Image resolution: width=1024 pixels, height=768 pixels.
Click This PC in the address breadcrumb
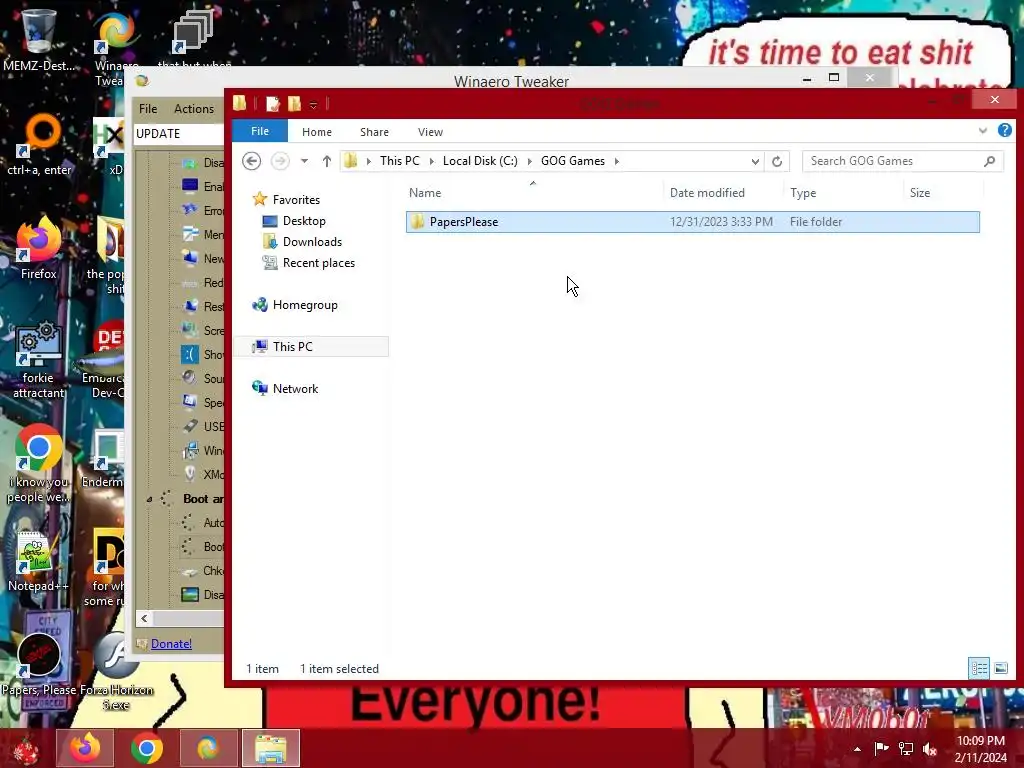pyautogui.click(x=400, y=161)
